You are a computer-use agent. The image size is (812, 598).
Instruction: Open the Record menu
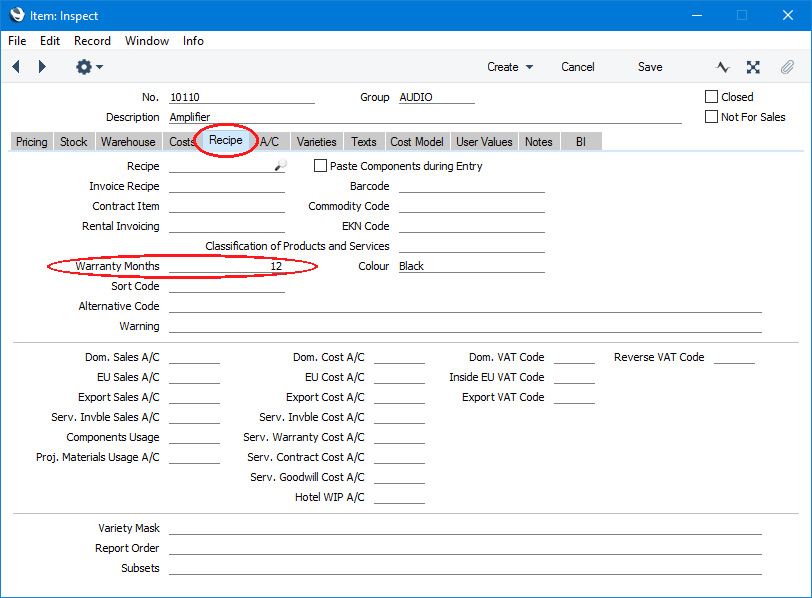[x=92, y=41]
